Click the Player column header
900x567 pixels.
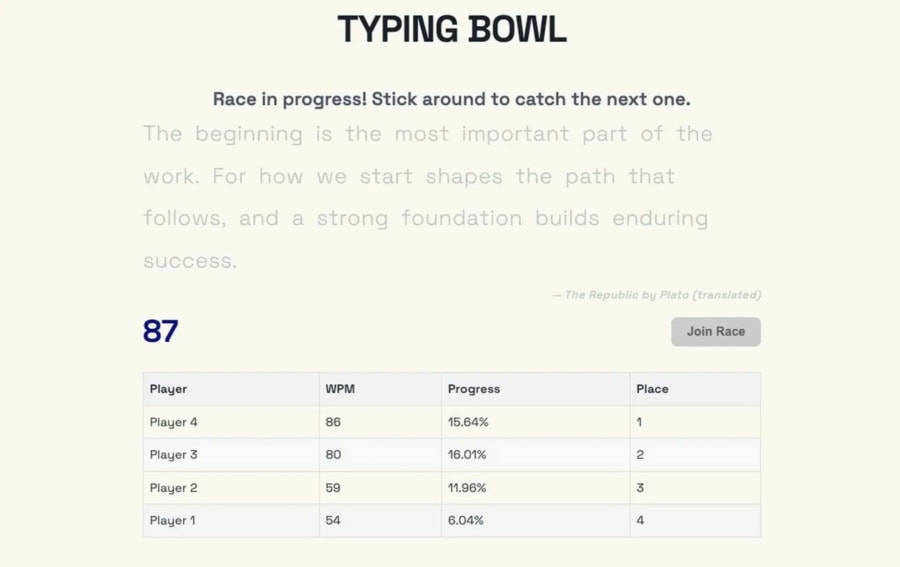(169, 389)
